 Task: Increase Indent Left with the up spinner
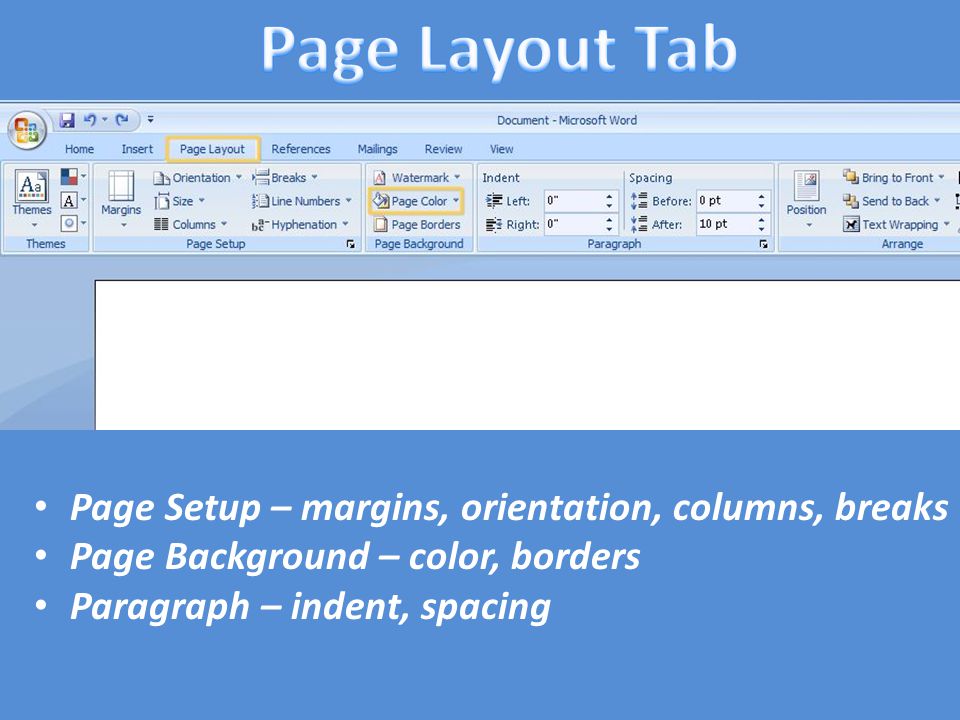(609, 197)
